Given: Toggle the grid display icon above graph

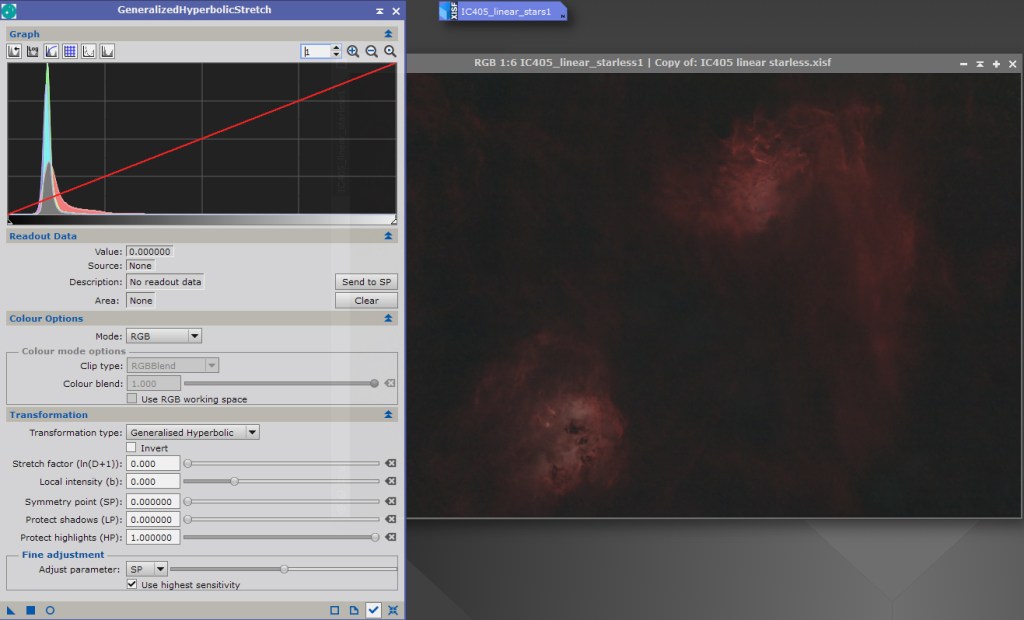Looking at the screenshot, I should (x=70, y=51).
